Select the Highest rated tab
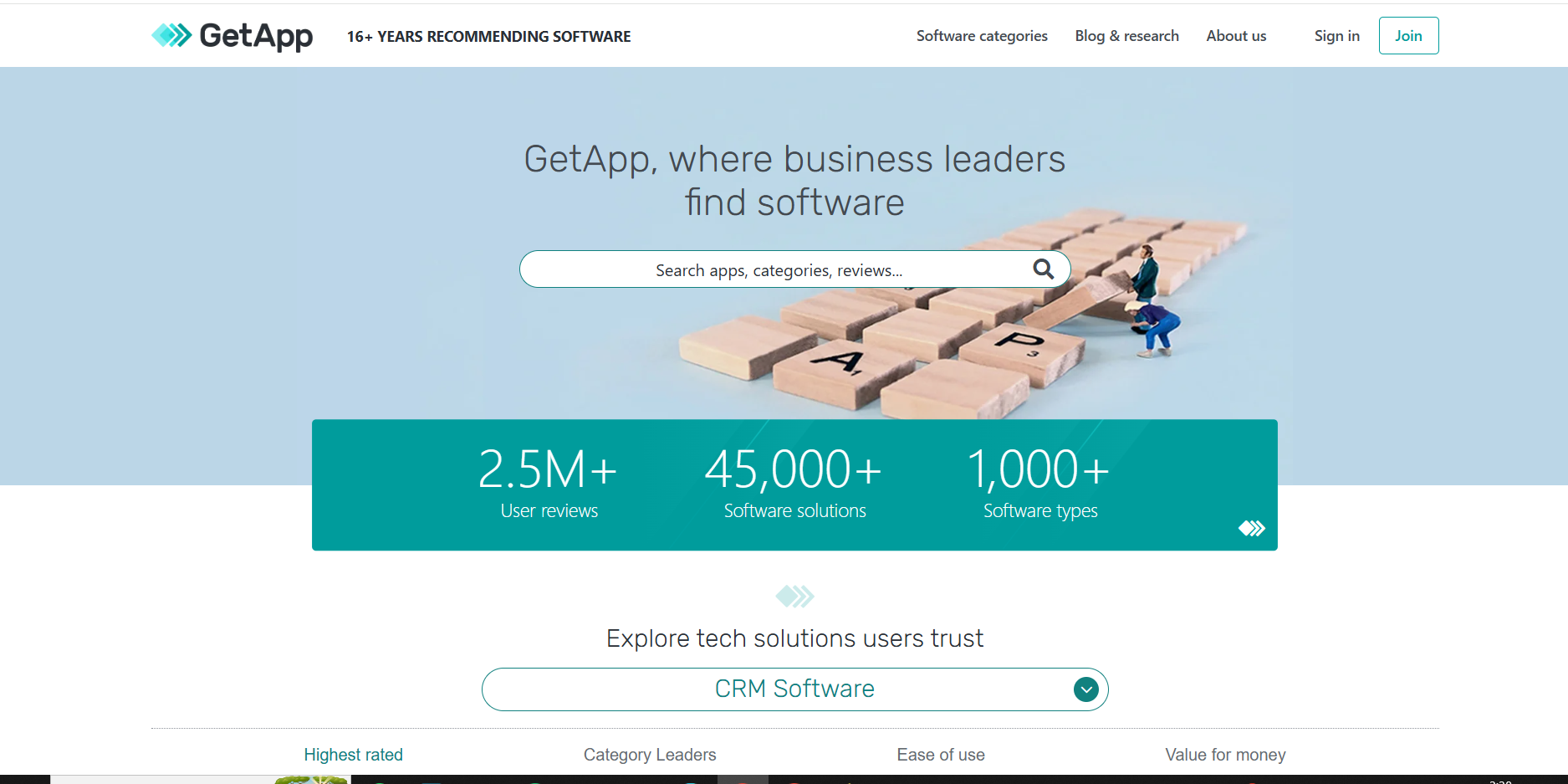1568x784 pixels. point(353,755)
